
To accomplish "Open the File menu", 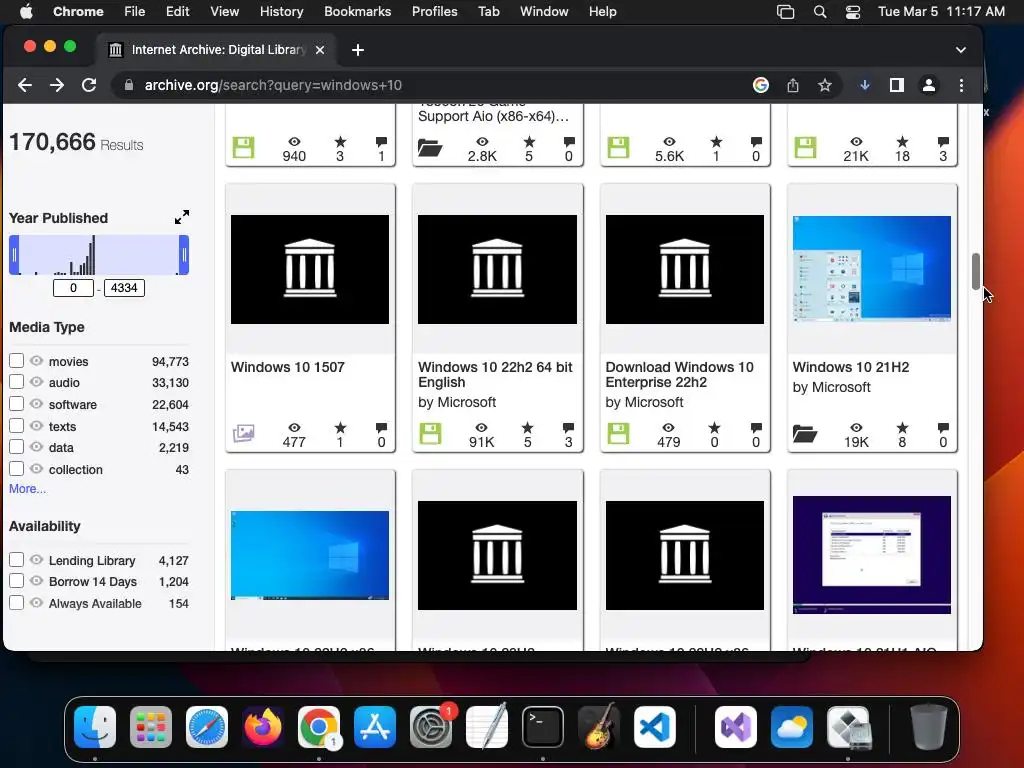I will click(135, 11).
